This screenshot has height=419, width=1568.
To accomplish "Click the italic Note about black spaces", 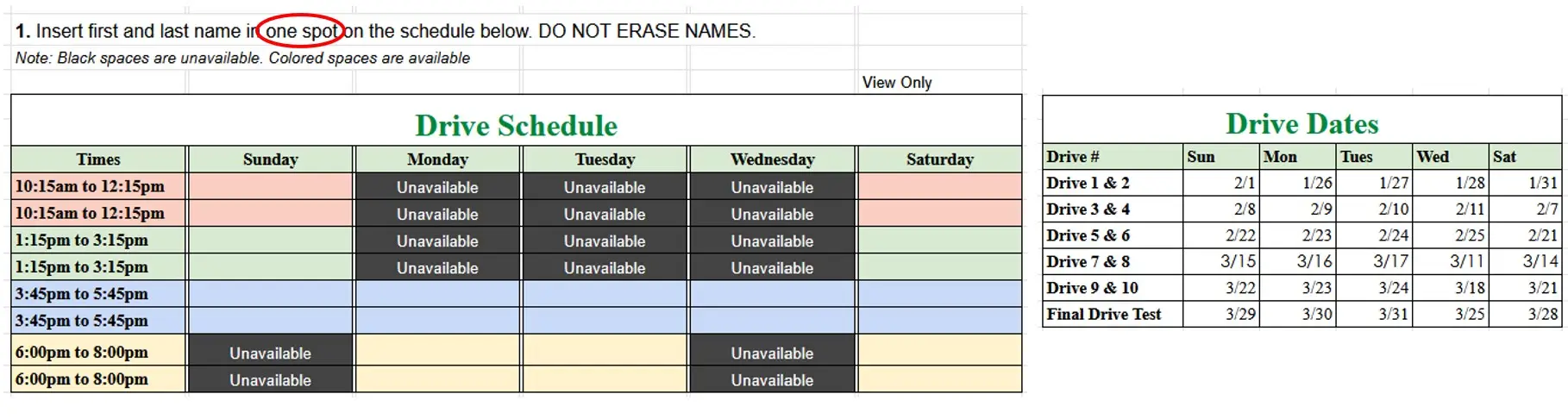I will pos(242,59).
